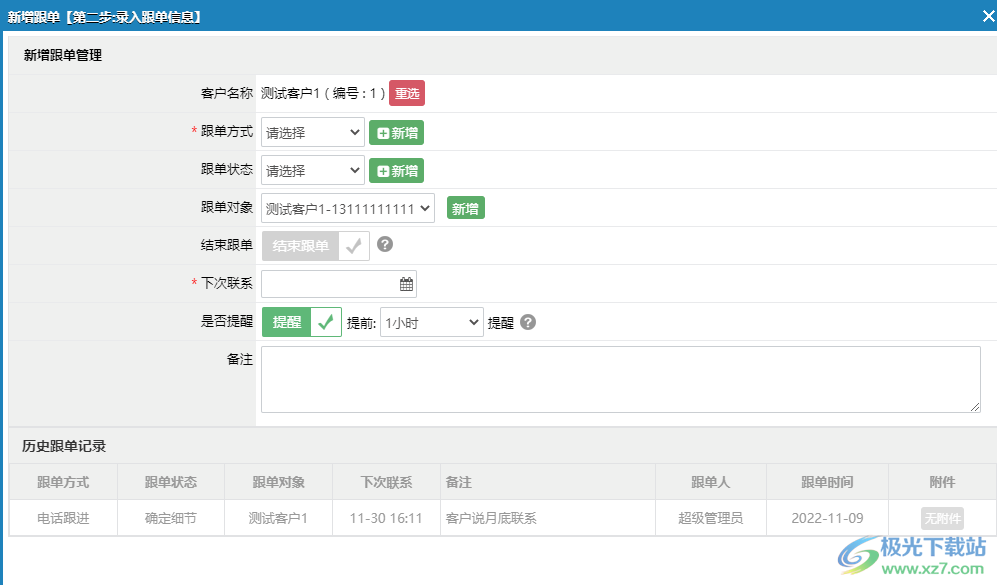Select 2022-11-09 date cell
Image resolution: width=997 pixels, height=585 pixels.
click(827, 518)
